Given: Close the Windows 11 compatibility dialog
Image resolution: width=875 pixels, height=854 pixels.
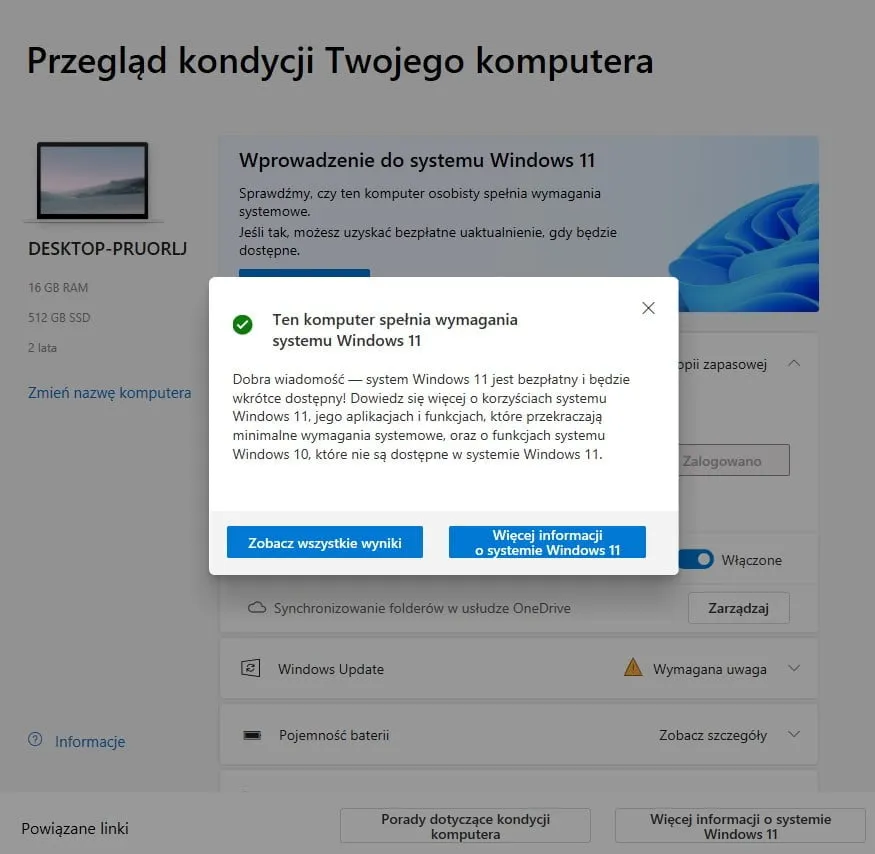Looking at the screenshot, I should pyautogui.click(x=648, y=308).
